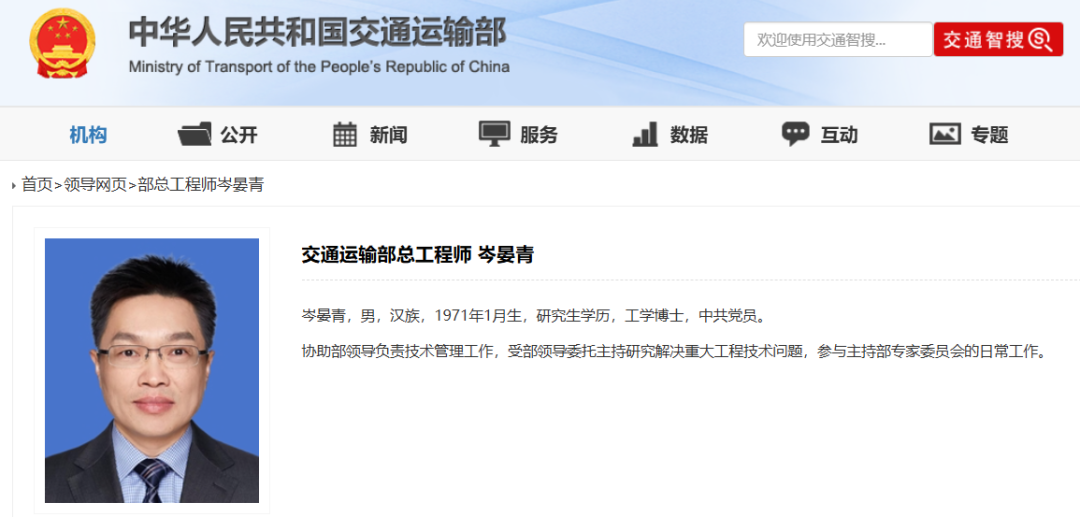Viewport: 1080px width, 517px height.
Task: Focus the 欢迎使用交通智搜 search field
Action: 838,40
